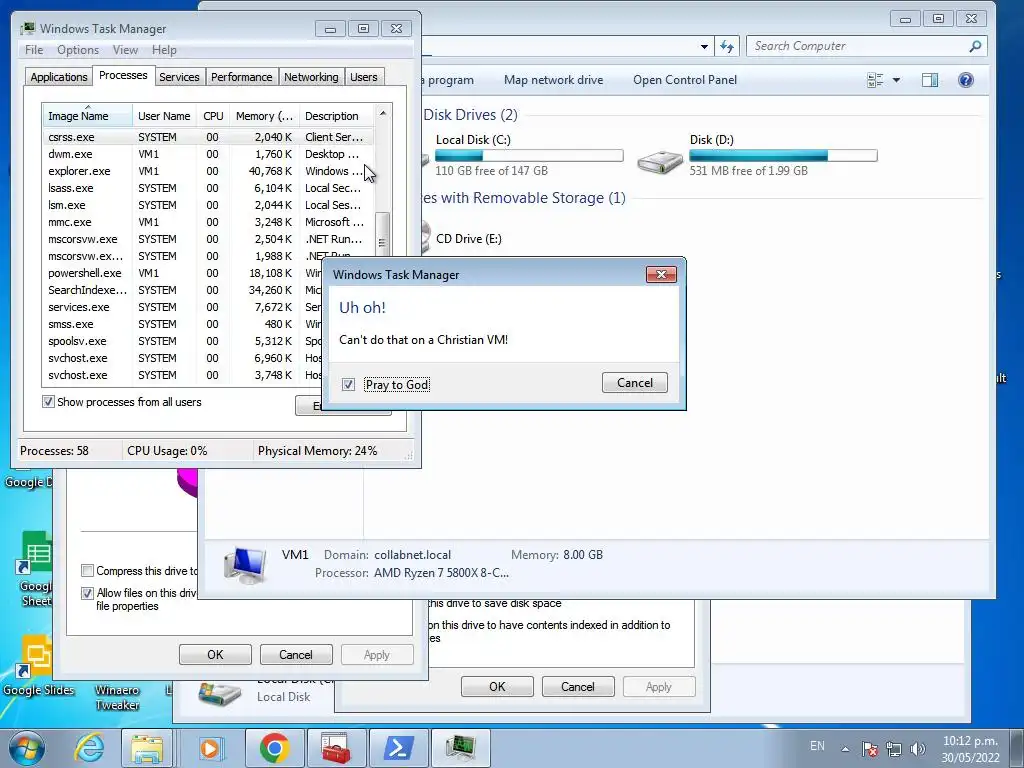Click the process list scroll up arrow
Screen dimensions: 1024x768
383,113
